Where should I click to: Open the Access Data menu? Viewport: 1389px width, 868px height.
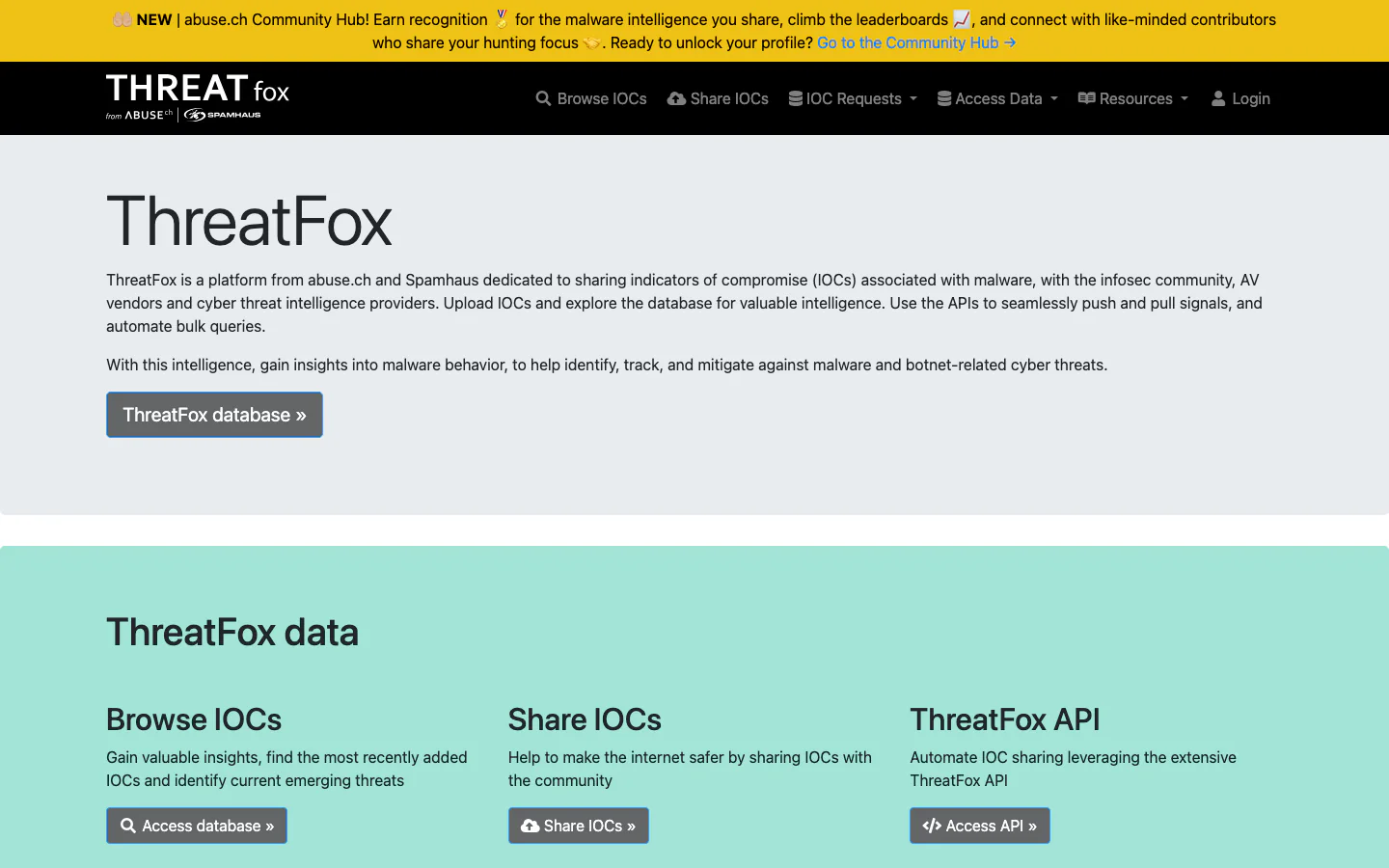point(997,98)
